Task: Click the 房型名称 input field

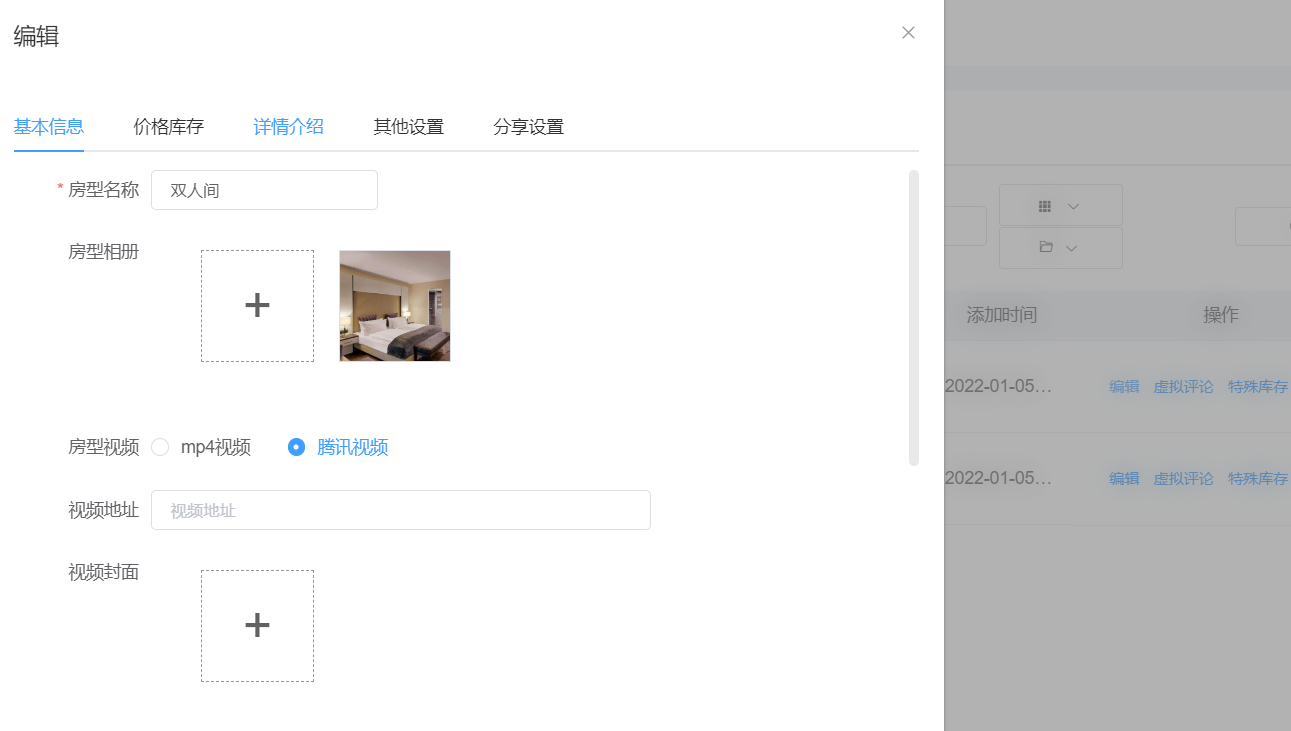Action: [264, 190]
